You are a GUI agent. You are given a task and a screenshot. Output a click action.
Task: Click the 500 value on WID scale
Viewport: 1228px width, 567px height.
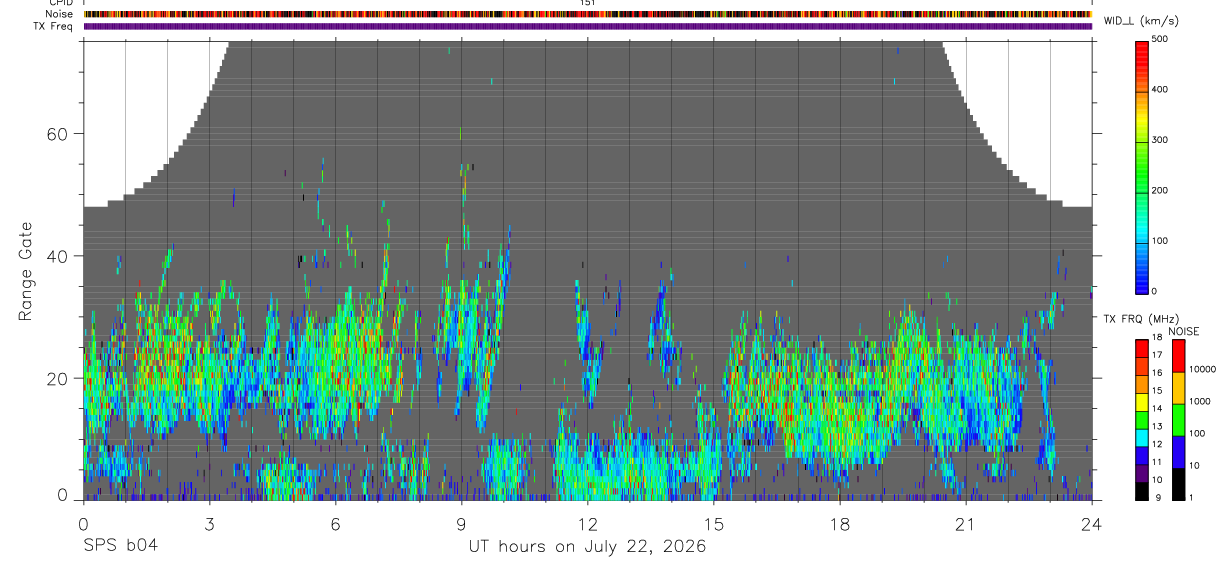[1160, 39]
